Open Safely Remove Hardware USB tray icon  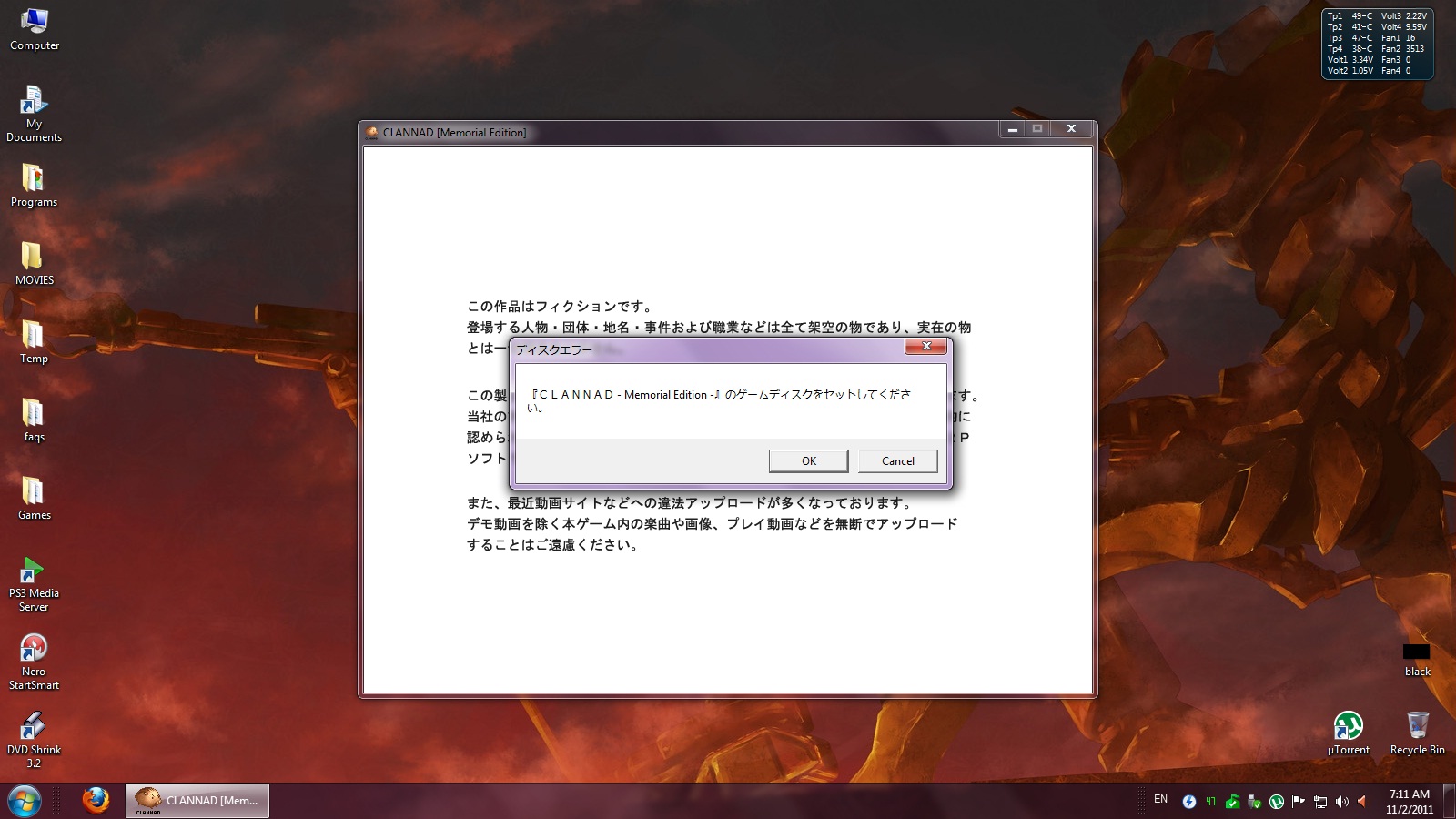1254,802
